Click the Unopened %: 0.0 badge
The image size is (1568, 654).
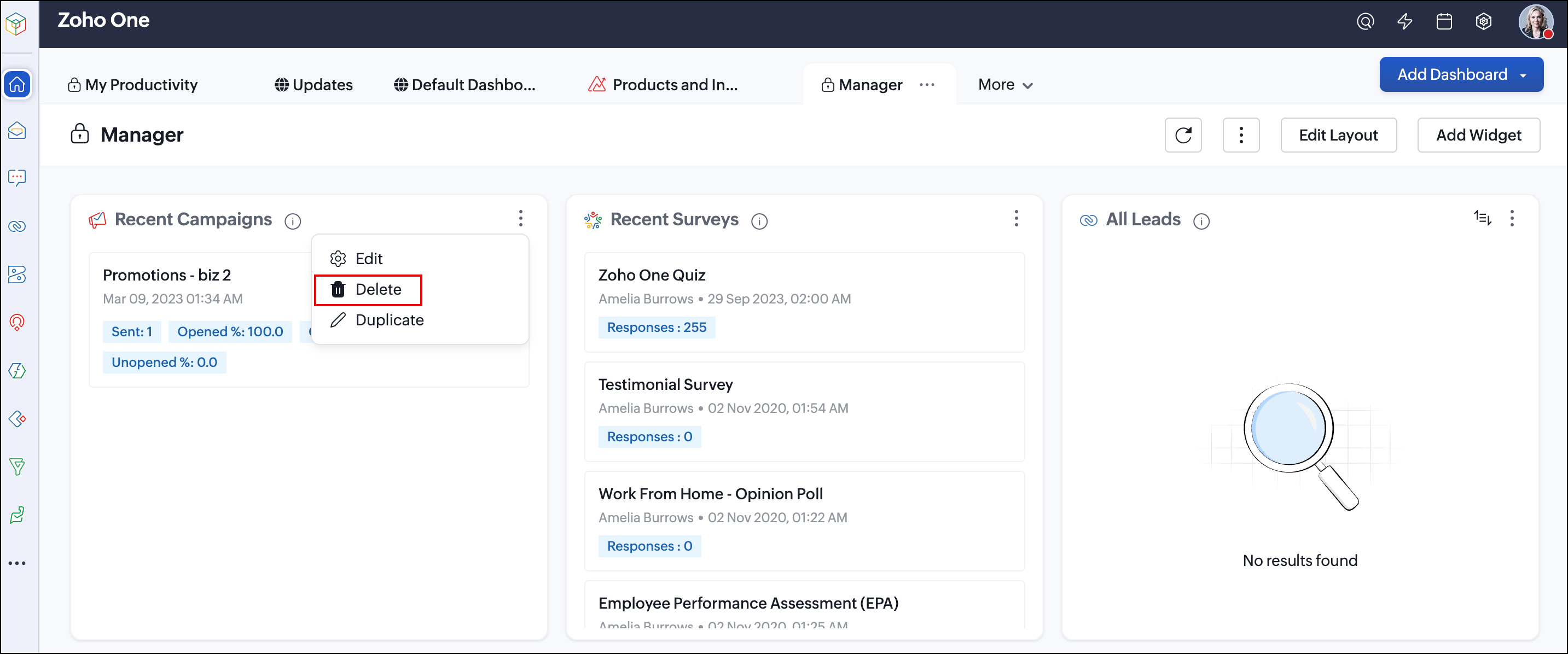164,363
